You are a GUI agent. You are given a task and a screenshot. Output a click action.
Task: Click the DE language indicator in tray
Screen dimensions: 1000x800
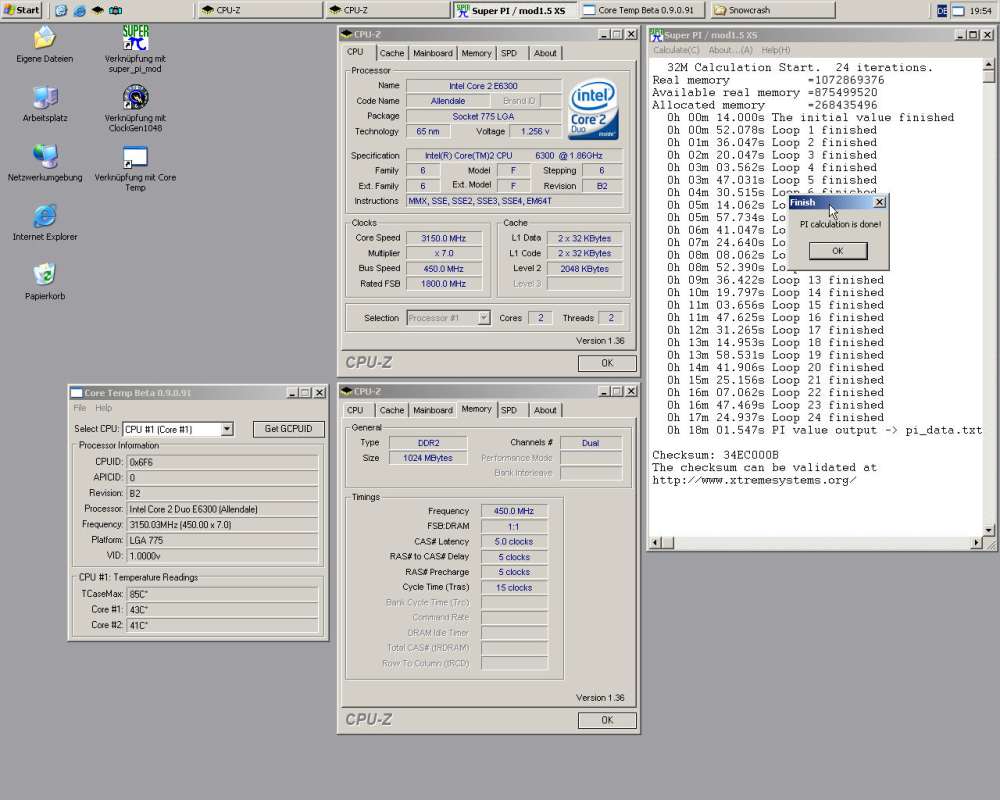(941, 10)
